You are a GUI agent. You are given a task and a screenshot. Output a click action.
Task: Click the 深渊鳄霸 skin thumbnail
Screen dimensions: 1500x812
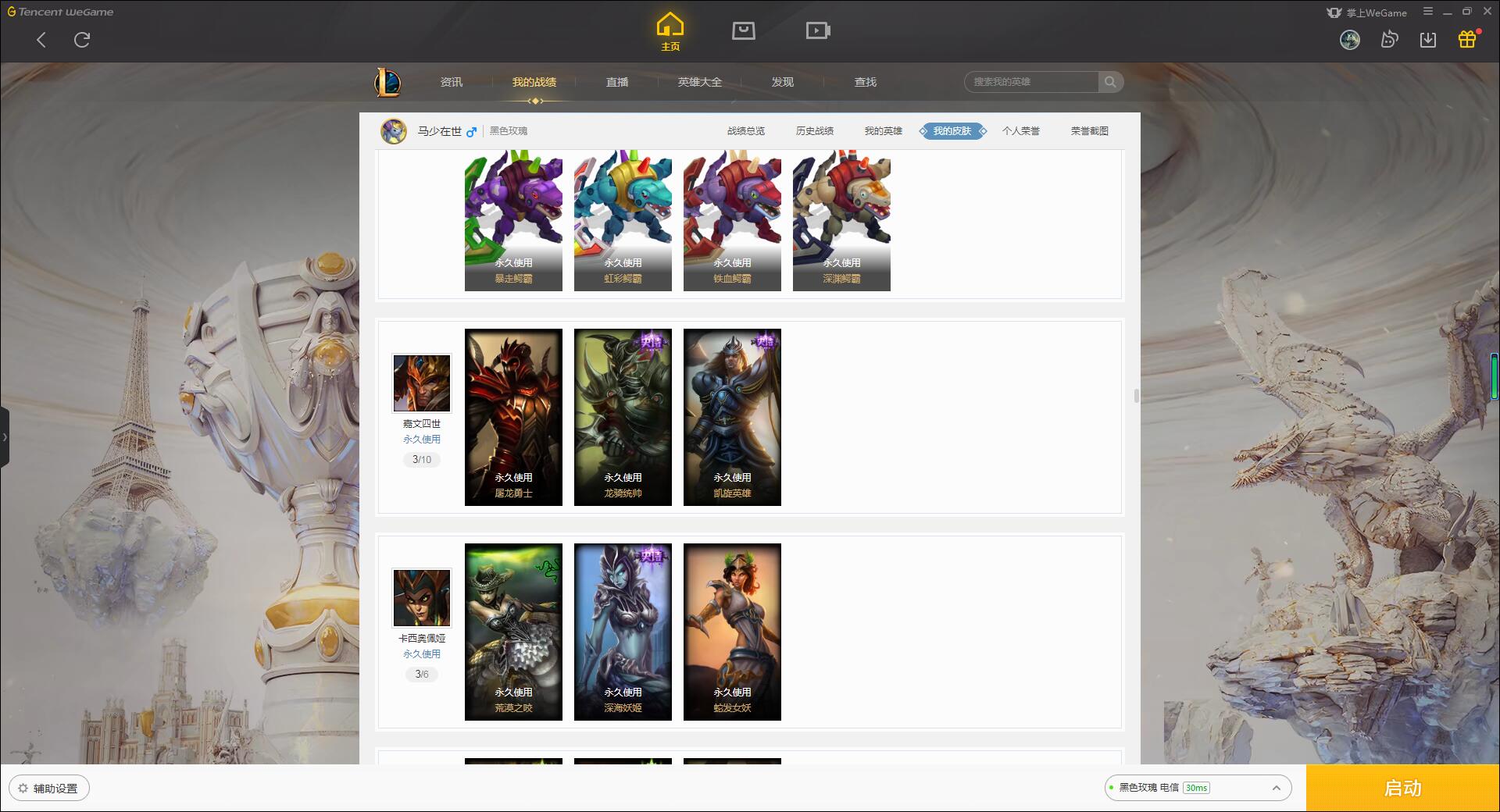click(x=841, y=221)
